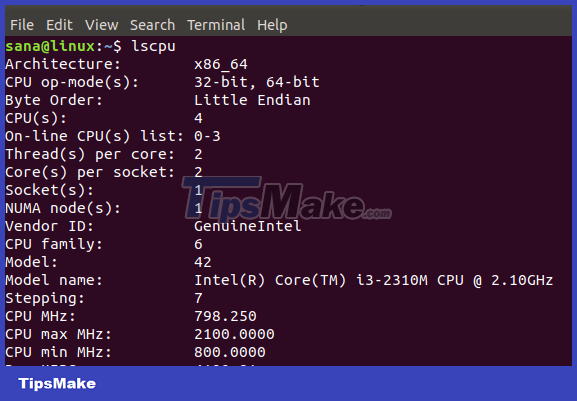This screenshot has width=577, height=401.
Task: Click the '800.0000' value
Action: [x=230, y=352]
